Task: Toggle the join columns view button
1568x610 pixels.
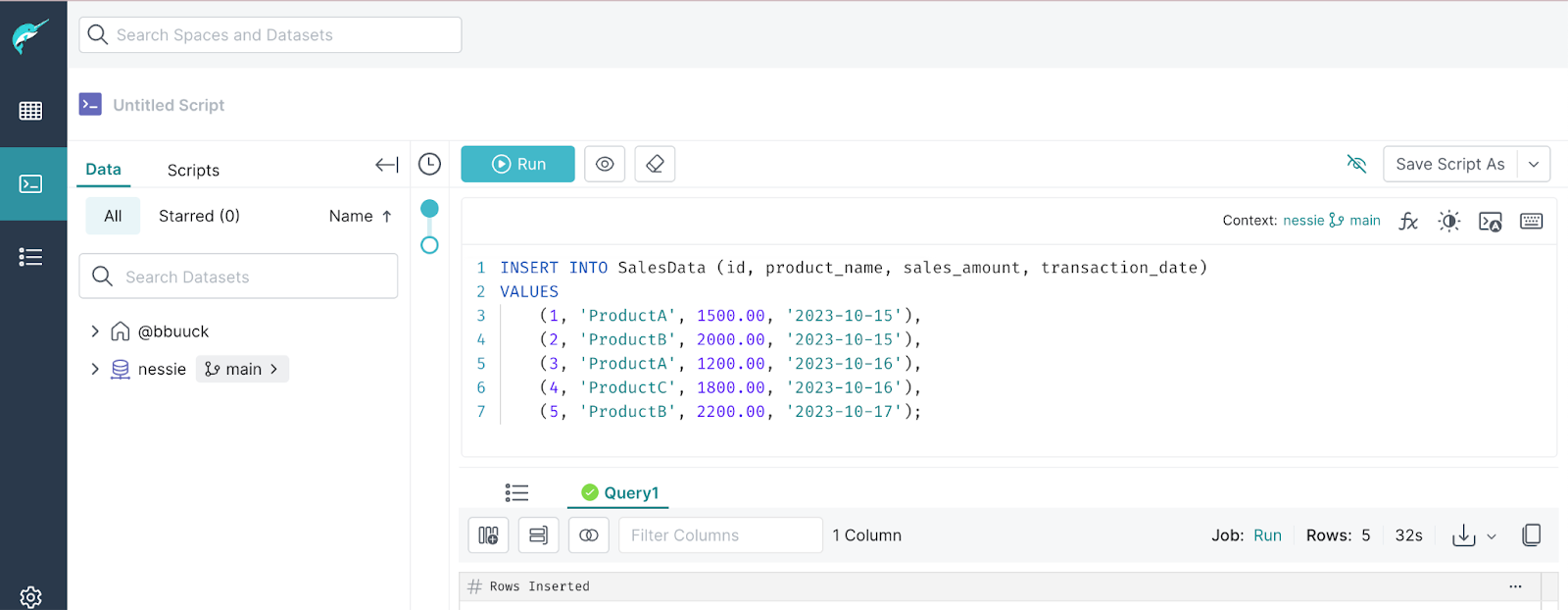Action: [588, 535]
